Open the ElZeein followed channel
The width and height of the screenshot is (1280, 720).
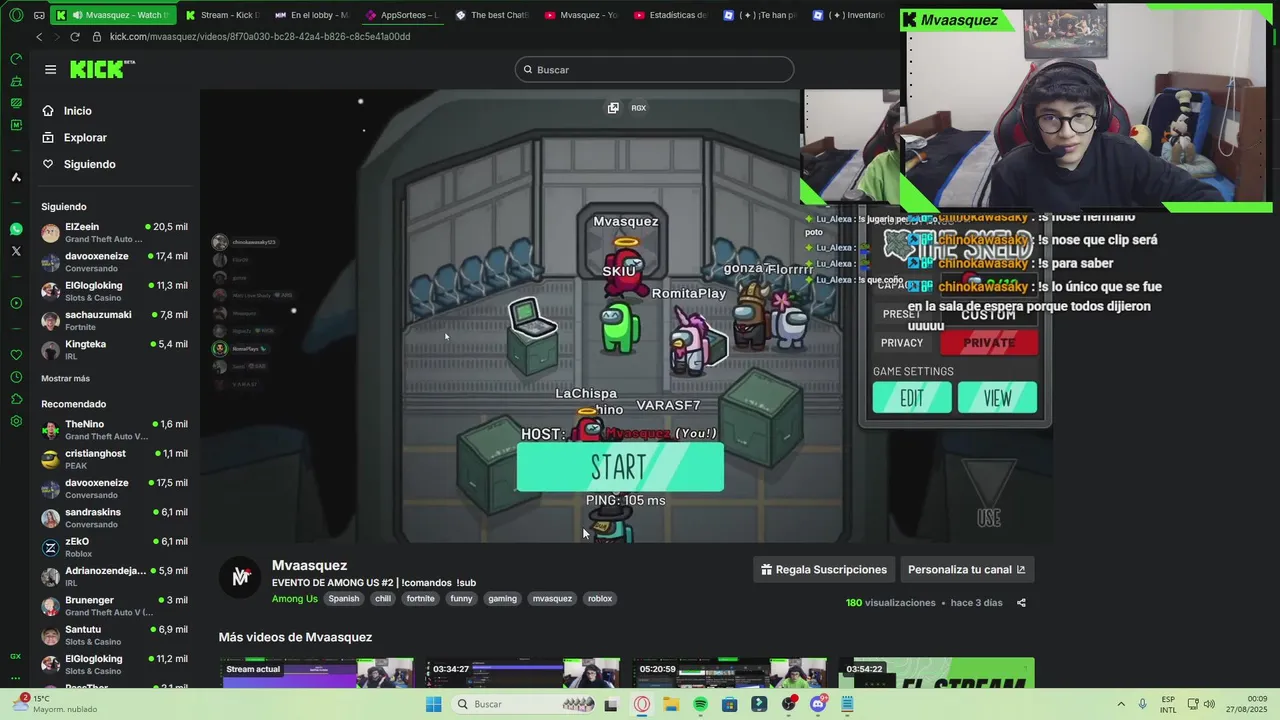[x=114, y=233]
